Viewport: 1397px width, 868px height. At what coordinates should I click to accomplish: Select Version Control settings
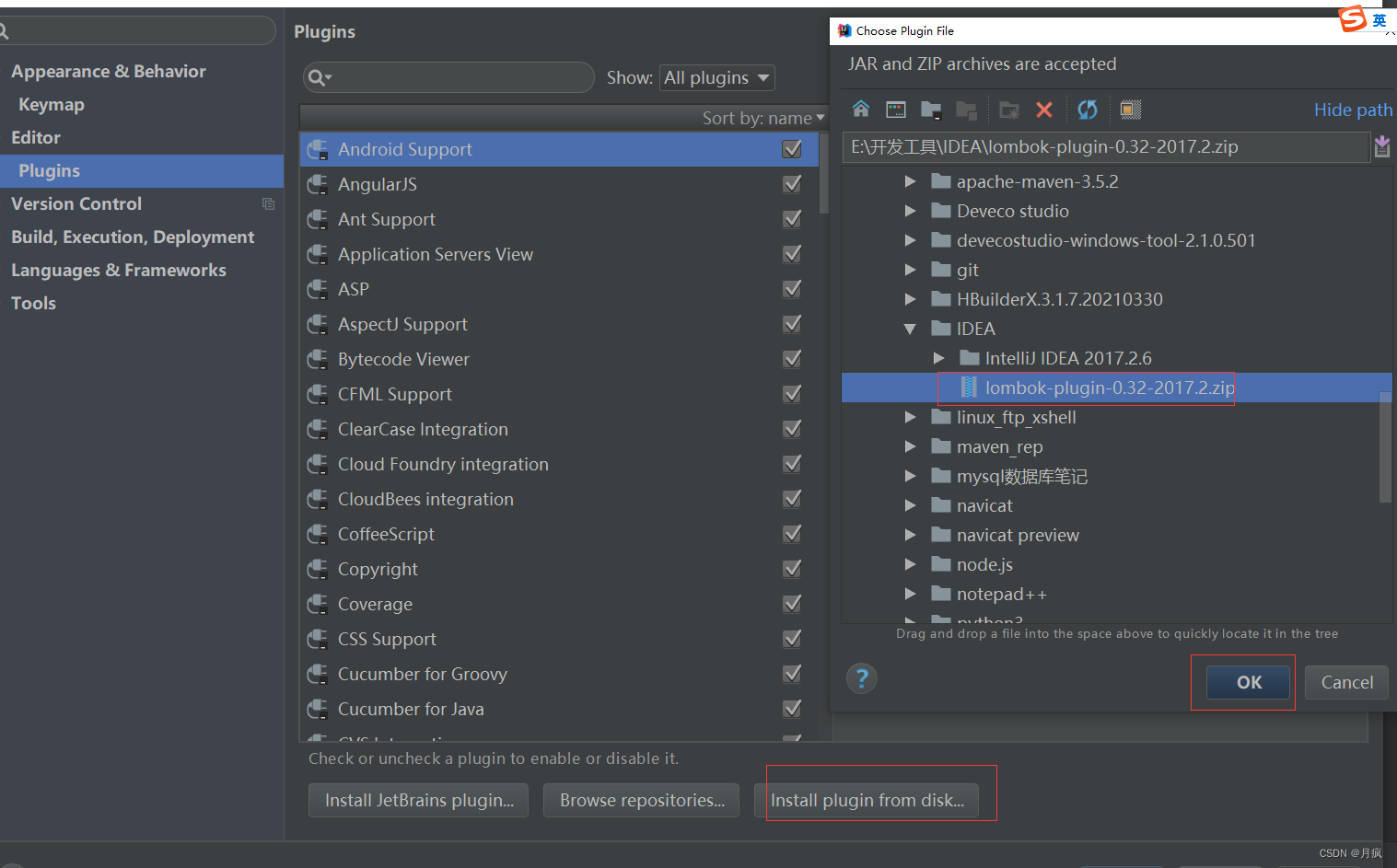pyautogui.click(x=76, y=204)
